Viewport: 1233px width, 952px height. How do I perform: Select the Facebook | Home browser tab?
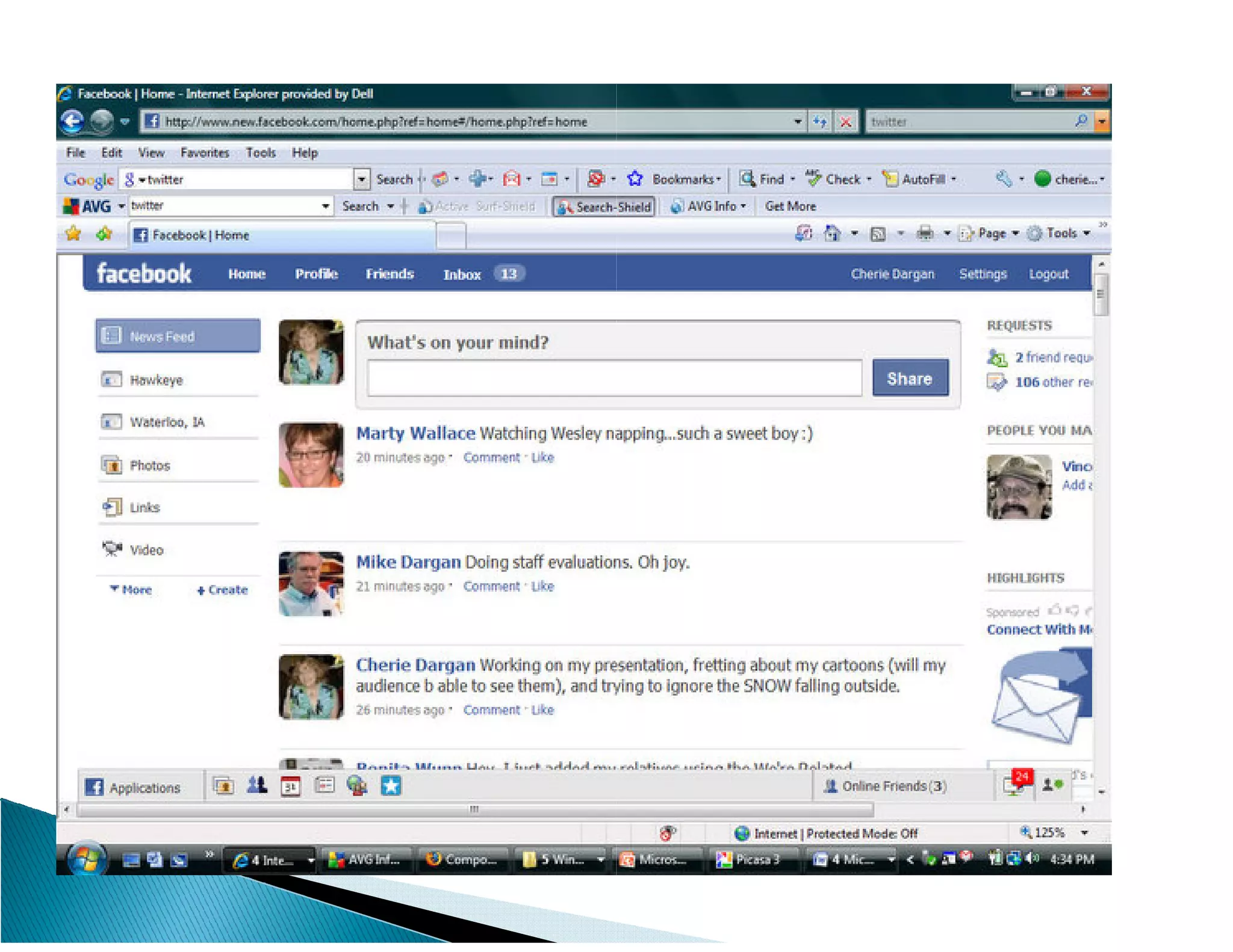(x=282, y=235)
